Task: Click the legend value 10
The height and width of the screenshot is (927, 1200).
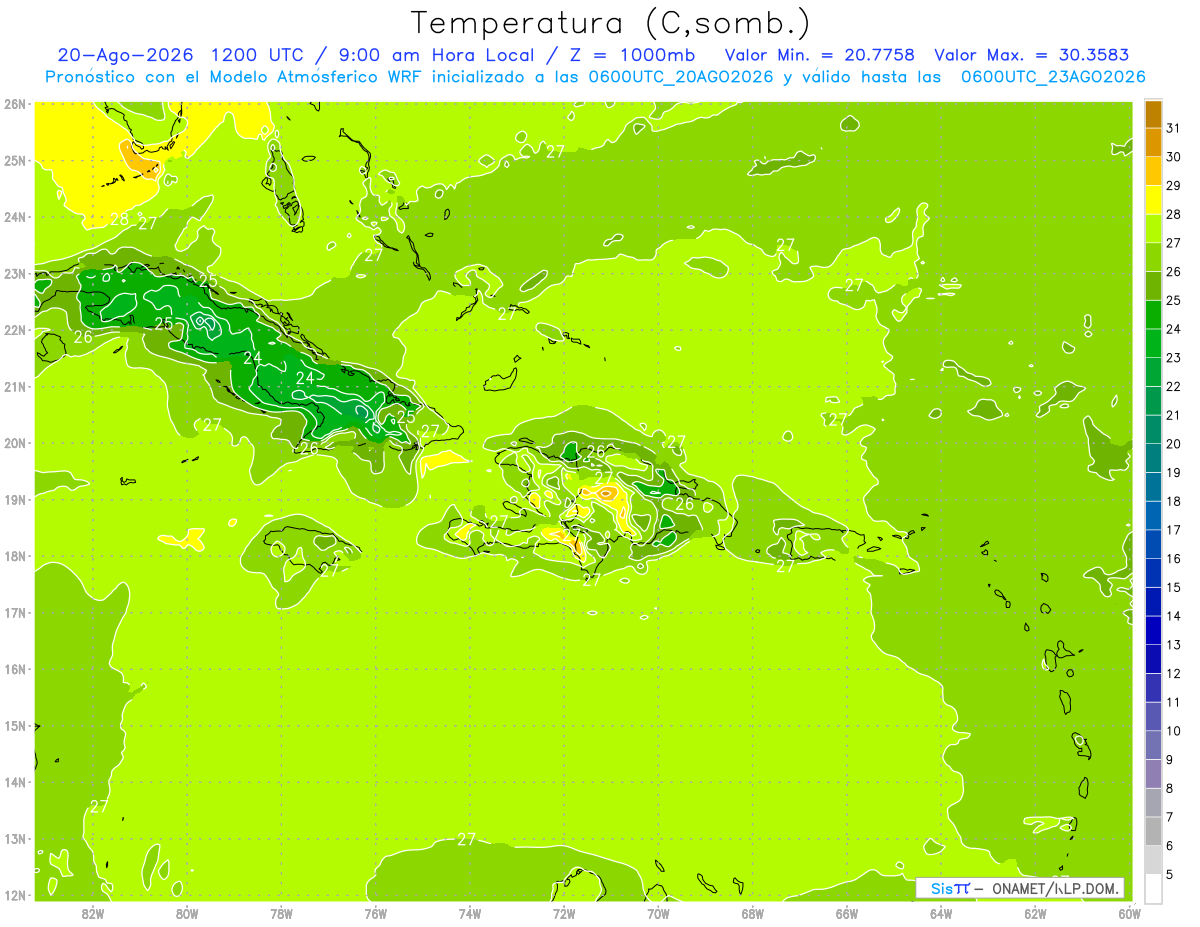Action: click(x=1173, y=731)
